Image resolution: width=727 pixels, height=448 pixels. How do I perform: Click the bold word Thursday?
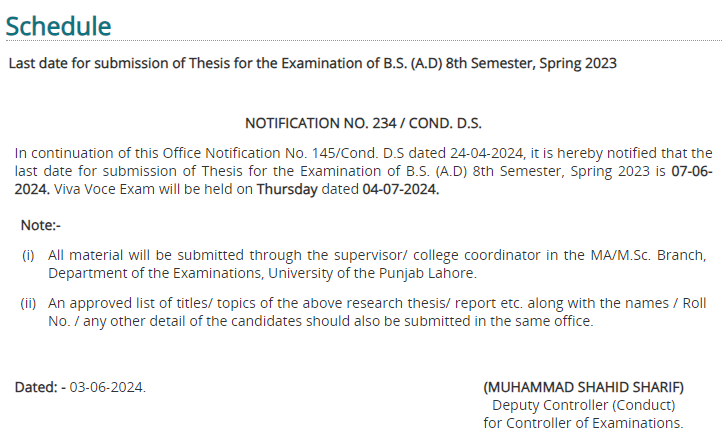tap(287, 189)
